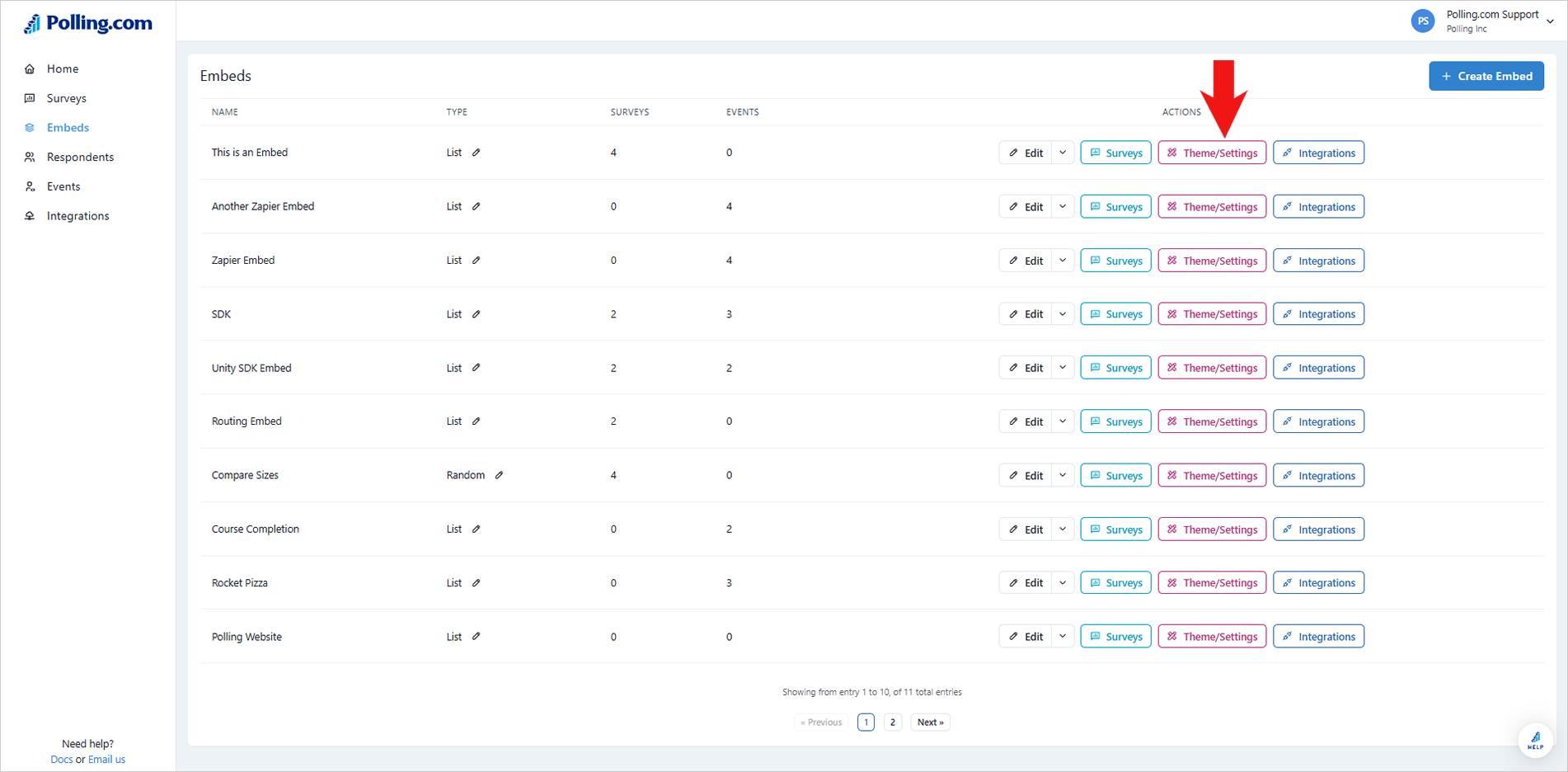Image resolution: width=1568 pixels, height=772 pixels.
Task: Open the Home sidebar item
Action: [63, 68]
